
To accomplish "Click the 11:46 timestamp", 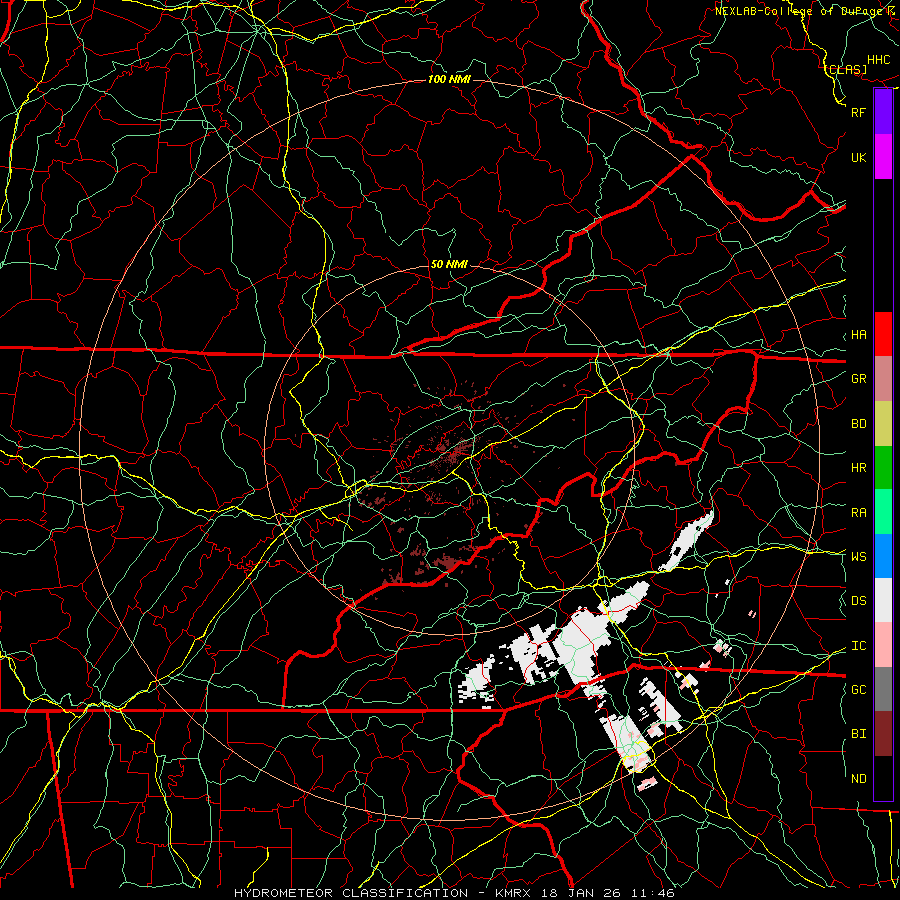I will click(653, 893).
